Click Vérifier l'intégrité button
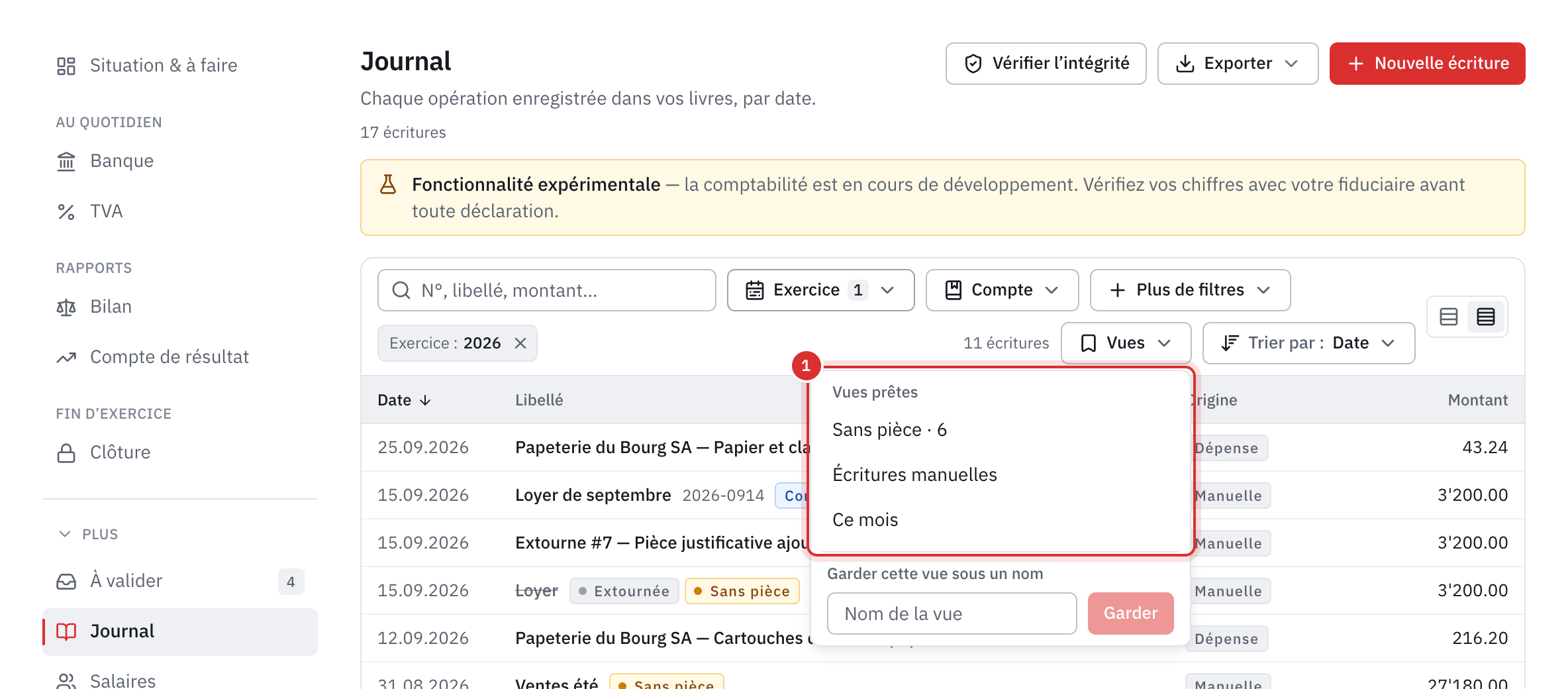The height and width of the screenshot is (689, 1568). click(1046, 64)
